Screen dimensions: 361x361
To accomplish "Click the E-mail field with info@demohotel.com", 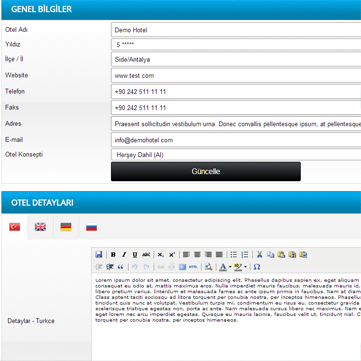I will [x=236, y=140].
